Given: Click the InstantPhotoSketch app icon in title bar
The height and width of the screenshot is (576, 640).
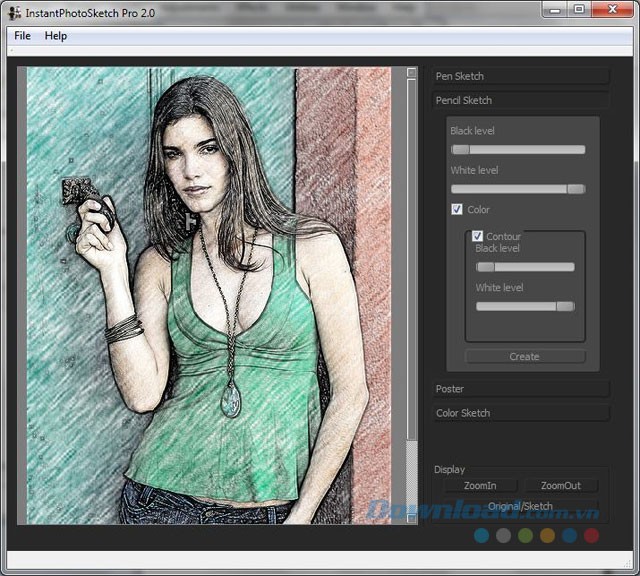Looking at the screenshot, I should (x=14, y=11).
